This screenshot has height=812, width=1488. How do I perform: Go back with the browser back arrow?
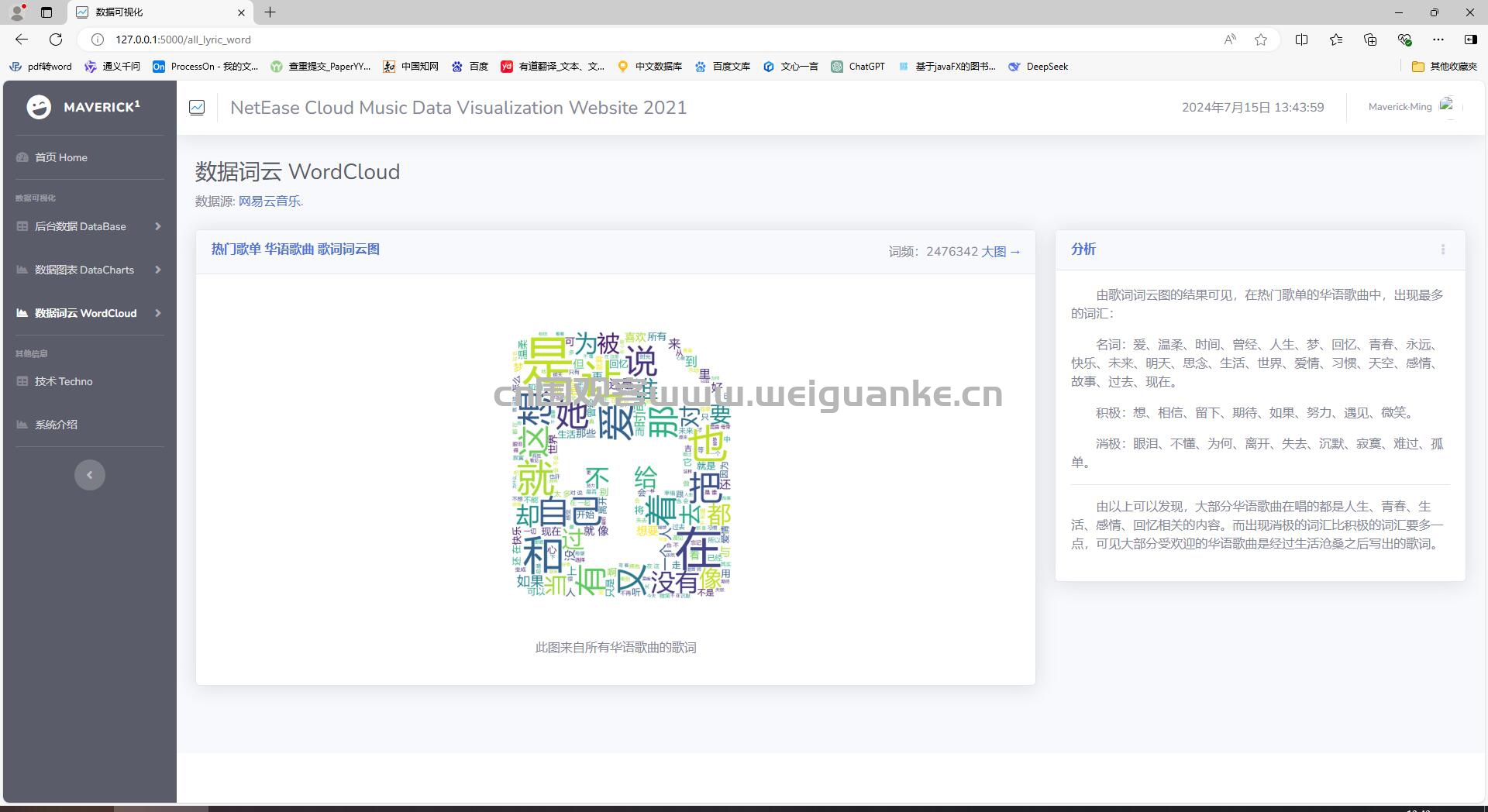coord(21,40)
